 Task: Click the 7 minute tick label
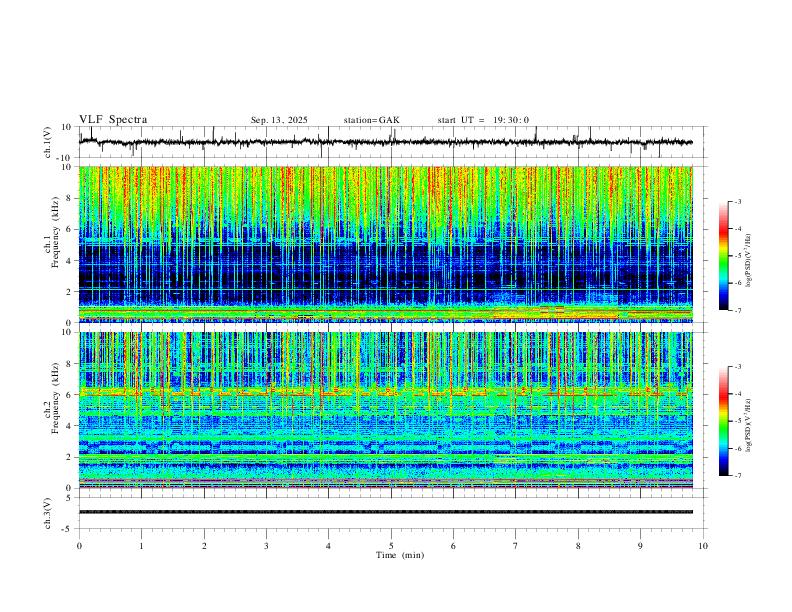[x=516, y=546]
